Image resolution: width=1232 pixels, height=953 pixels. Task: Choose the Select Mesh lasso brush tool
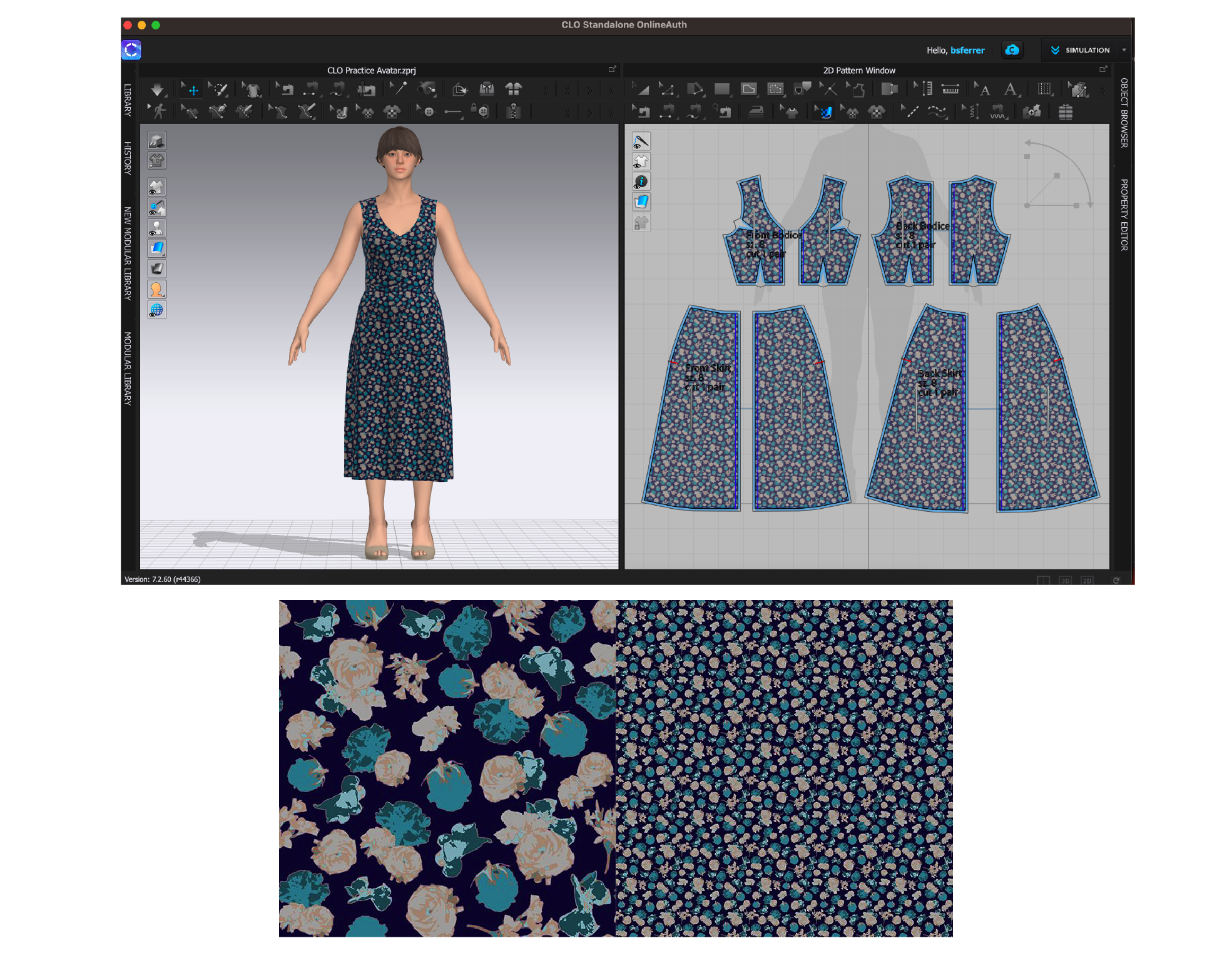[219, 90]
